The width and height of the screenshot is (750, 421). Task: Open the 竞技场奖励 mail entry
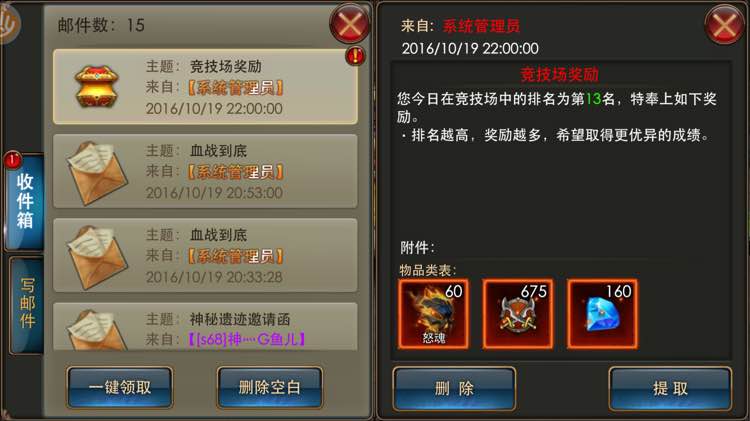click(x=205, y=87)
